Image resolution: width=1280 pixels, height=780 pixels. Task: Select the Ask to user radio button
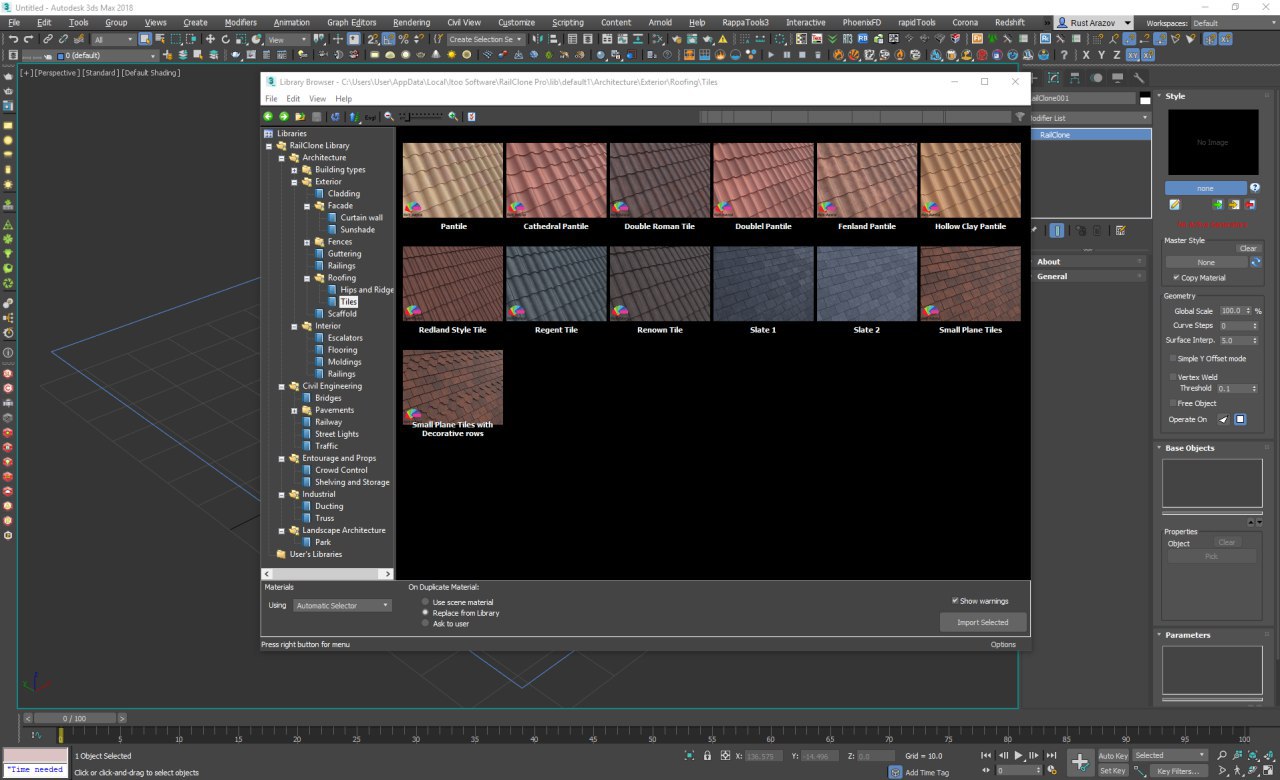(x=426, y=623)
